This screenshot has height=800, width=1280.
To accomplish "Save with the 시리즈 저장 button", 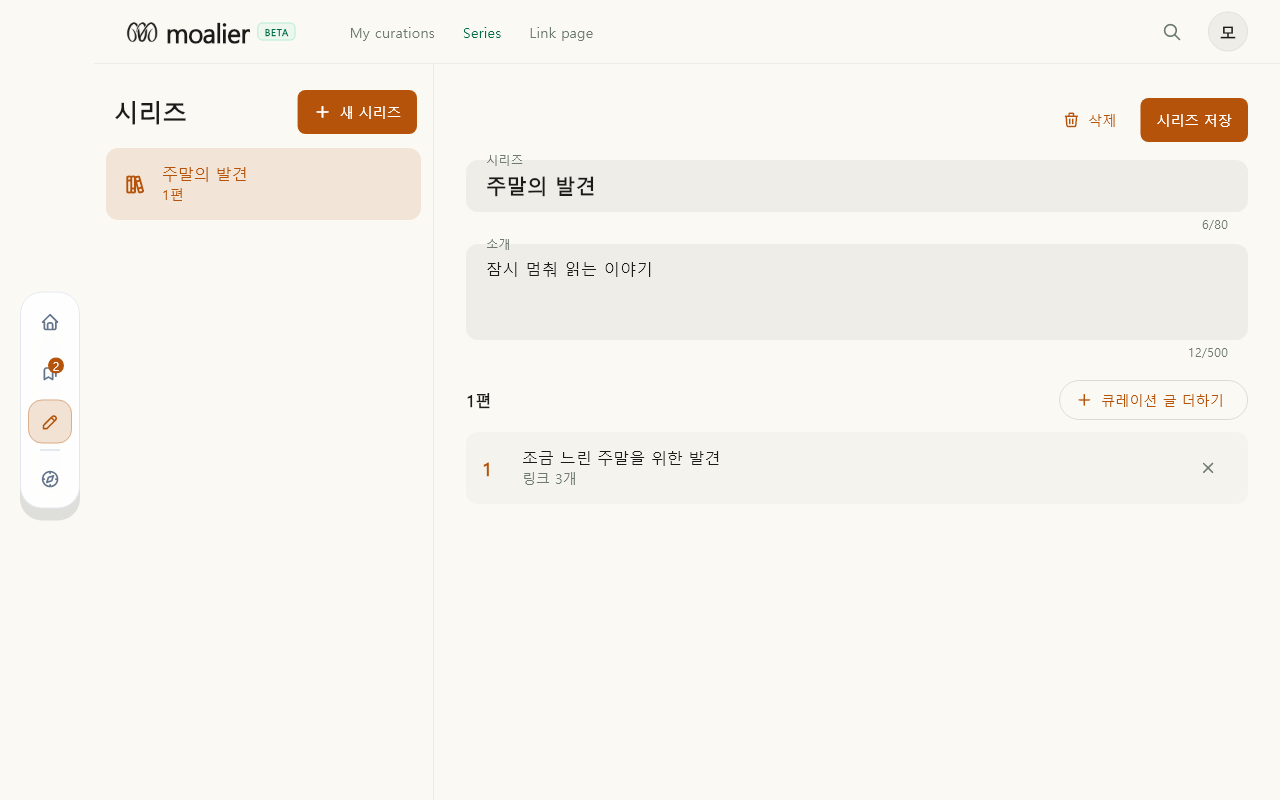I will (1194, 120).
